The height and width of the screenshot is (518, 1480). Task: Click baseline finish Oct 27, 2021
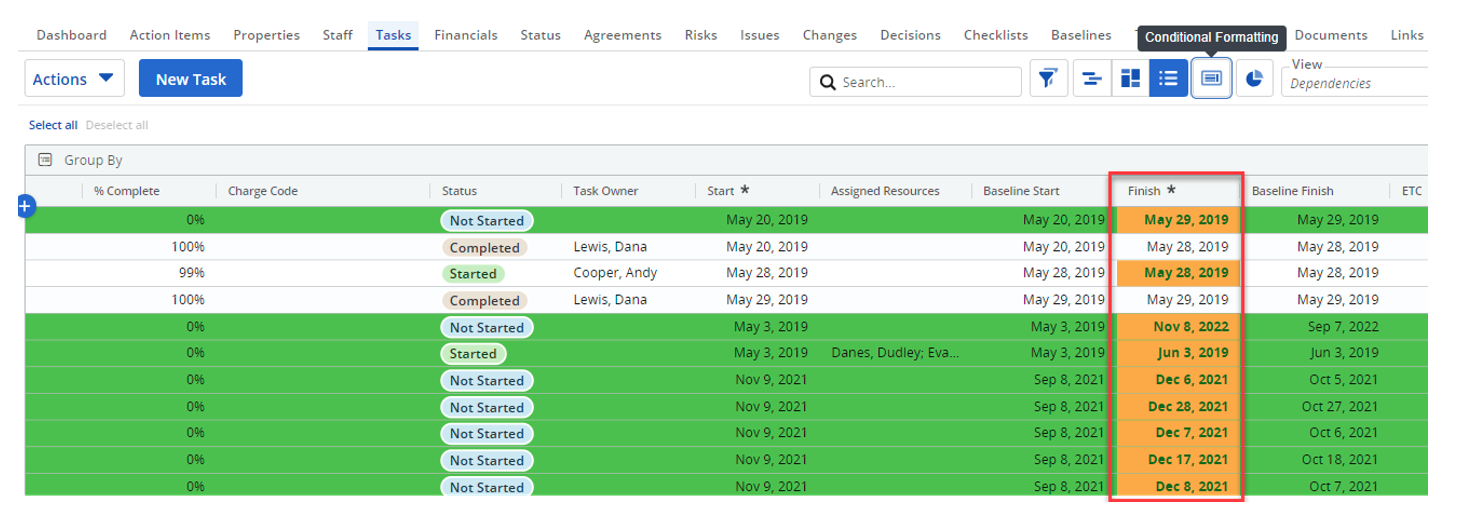pyautogui.click(x=1340, y=407)
